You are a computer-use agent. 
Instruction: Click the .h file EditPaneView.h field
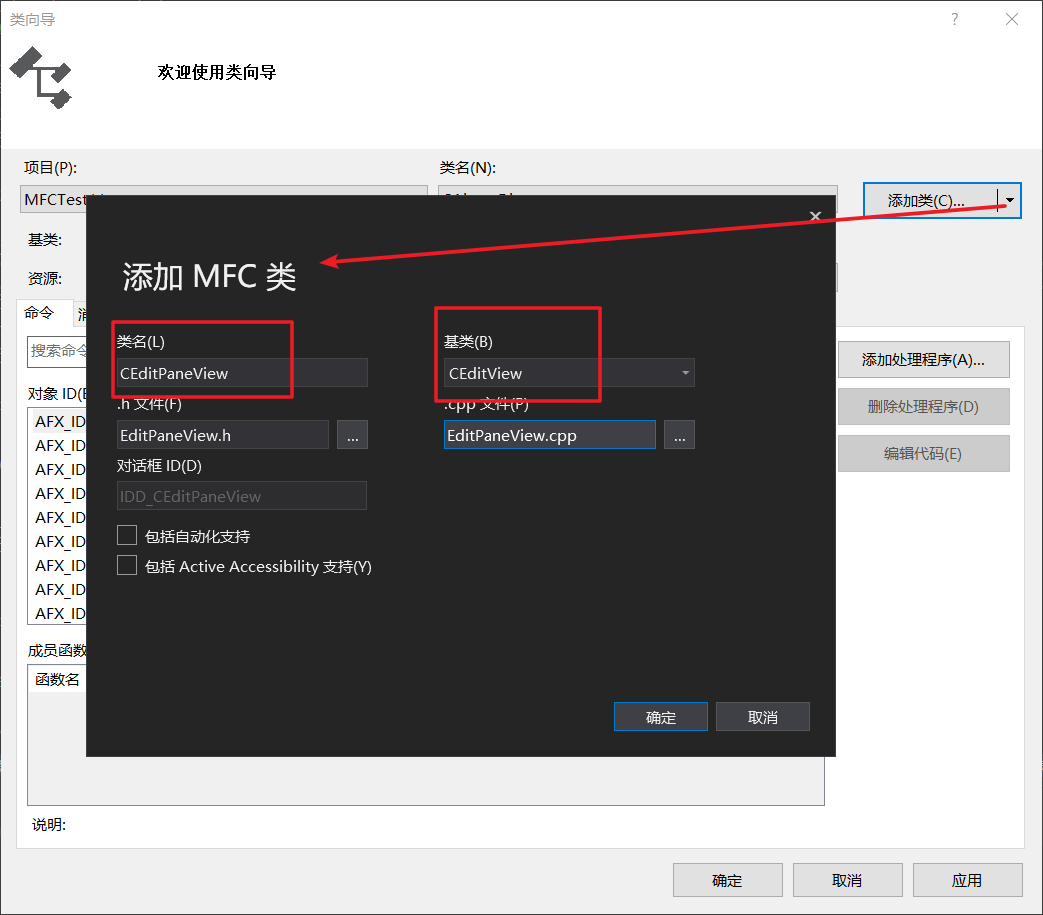point(223,435)
